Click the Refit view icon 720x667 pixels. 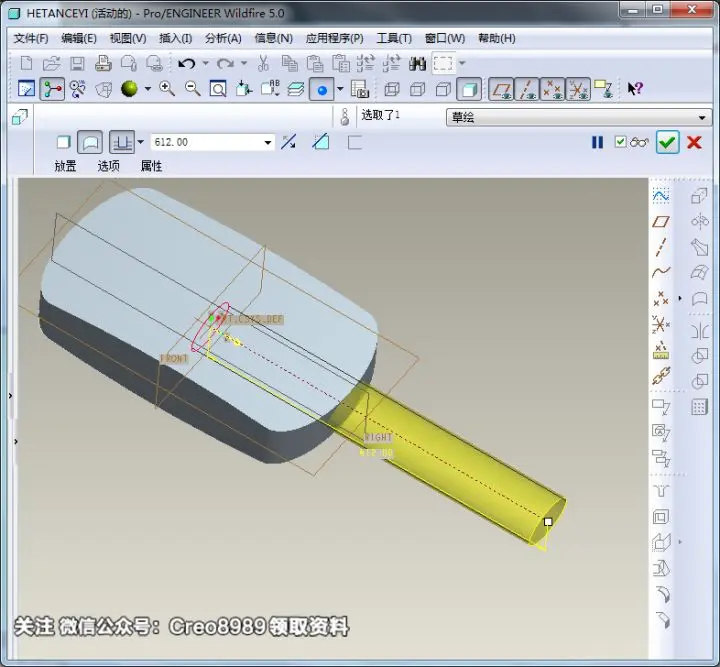click(x=218, y=89)
